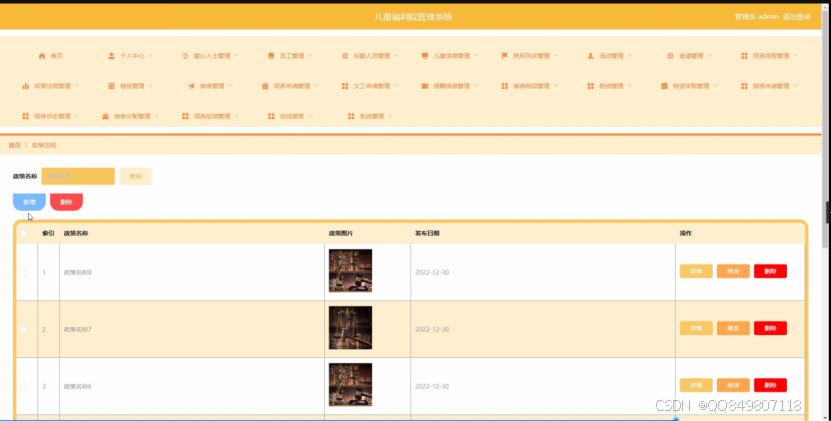Screen dimensions: 831x421
Task: Expand the 物资管理 dropdown arrow
Action: 629,85
